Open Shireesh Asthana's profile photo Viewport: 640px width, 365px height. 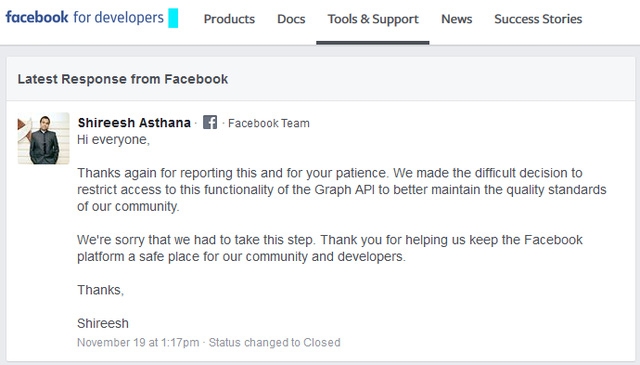point(43,138)
